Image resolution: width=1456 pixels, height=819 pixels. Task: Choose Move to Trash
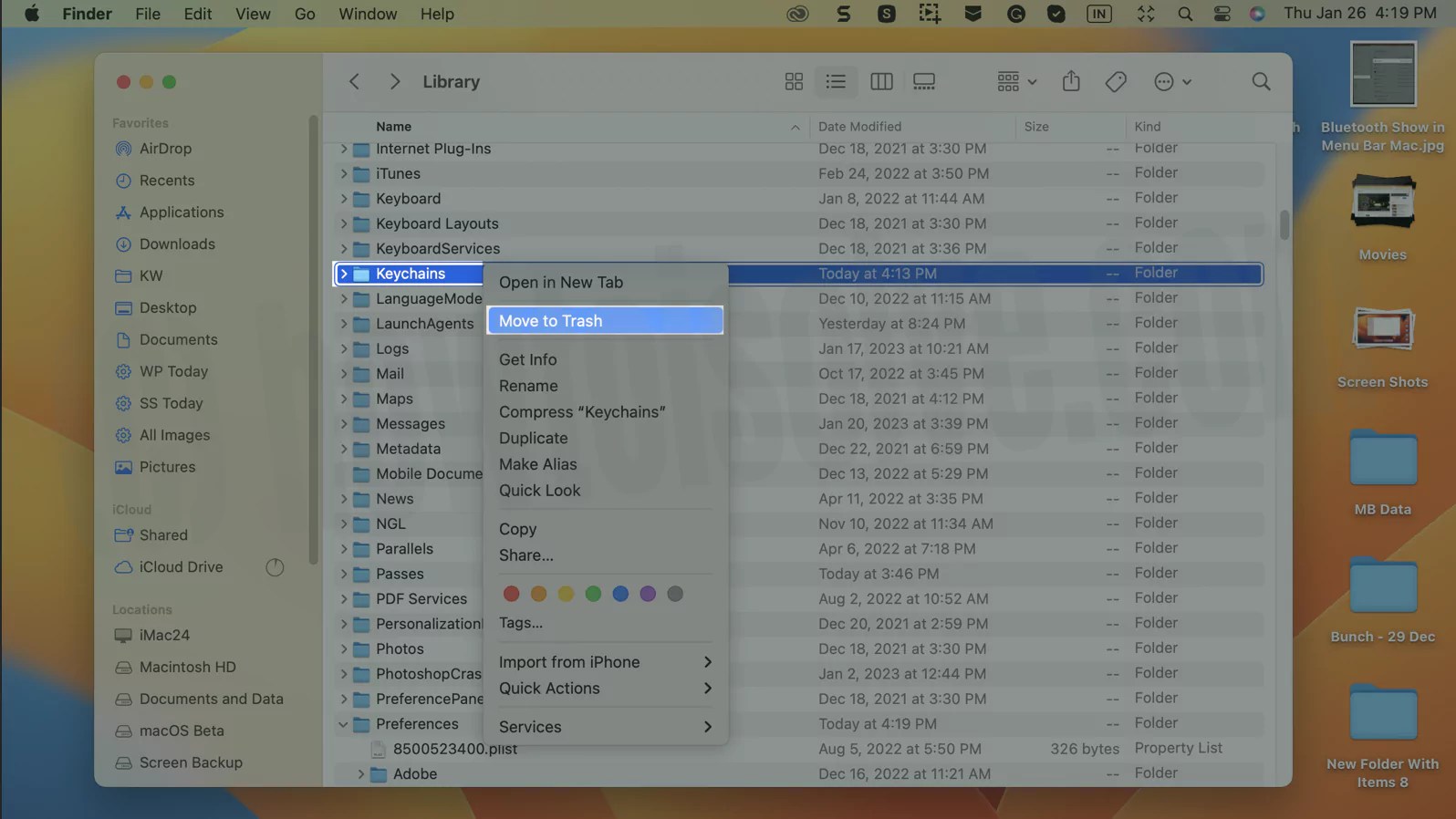pos(605,321)
